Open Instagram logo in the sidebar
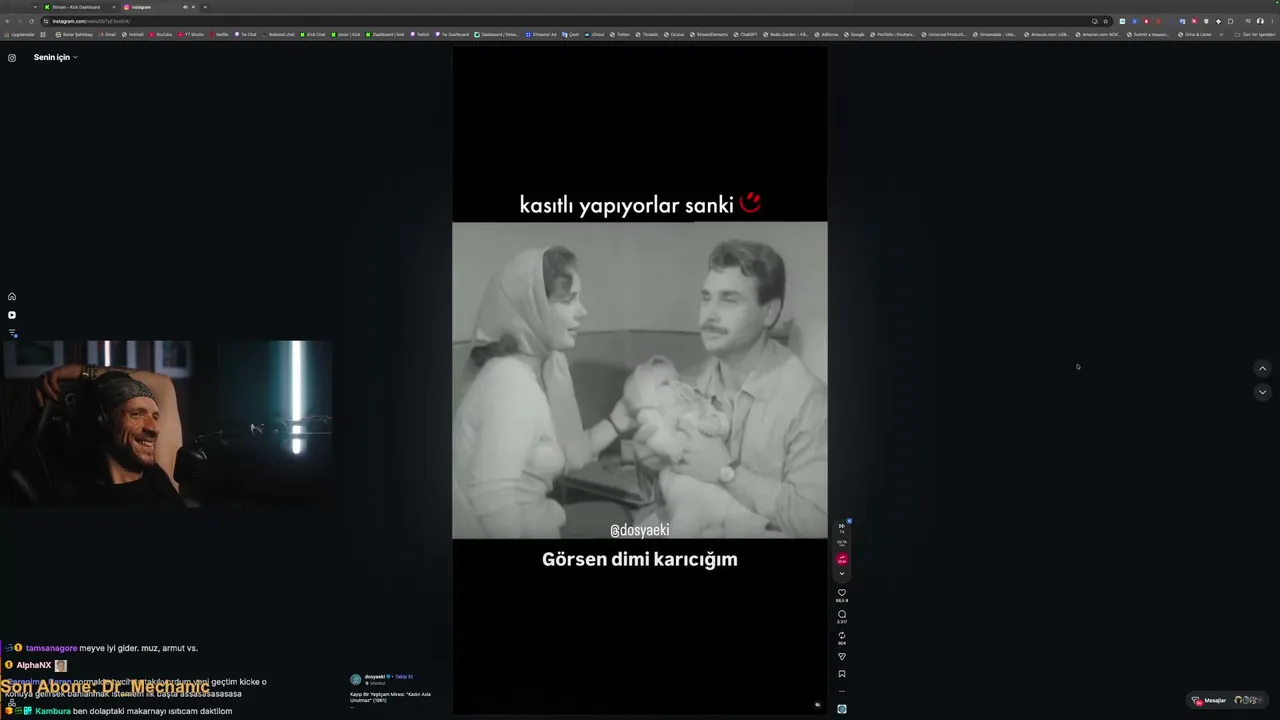Viewport: 1280px width, 720px height. pyautogui.click(x=12, y=58)
